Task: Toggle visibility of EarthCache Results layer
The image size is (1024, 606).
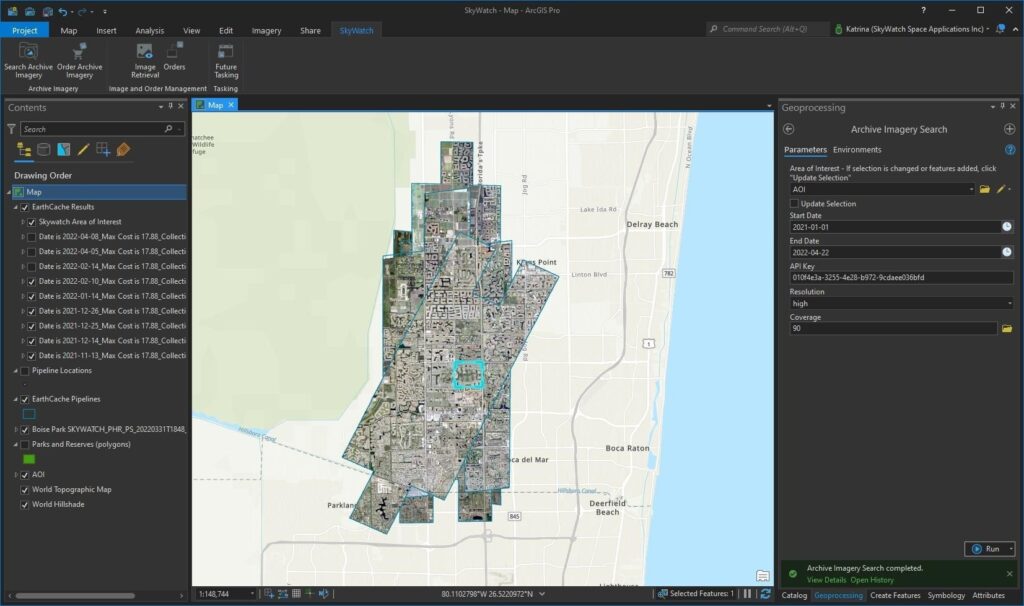Action: click(x=24, y=206)
